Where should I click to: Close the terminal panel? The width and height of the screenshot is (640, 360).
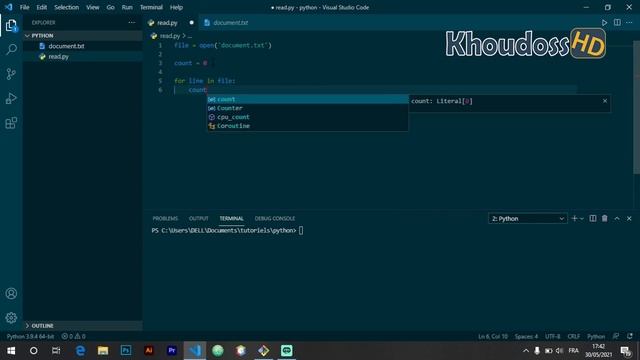coord(629,219)
